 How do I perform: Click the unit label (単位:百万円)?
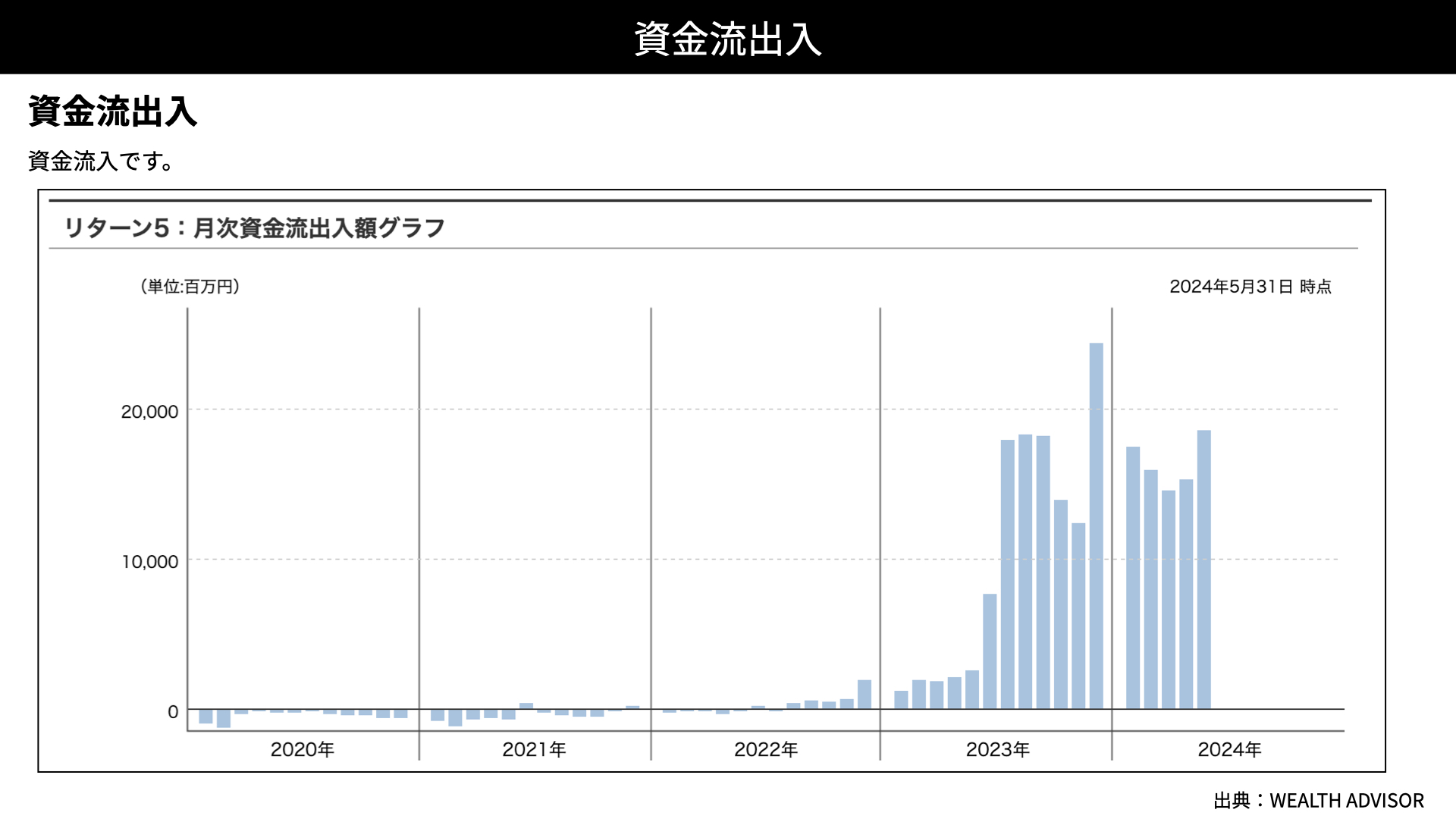[x=190, y=287]
